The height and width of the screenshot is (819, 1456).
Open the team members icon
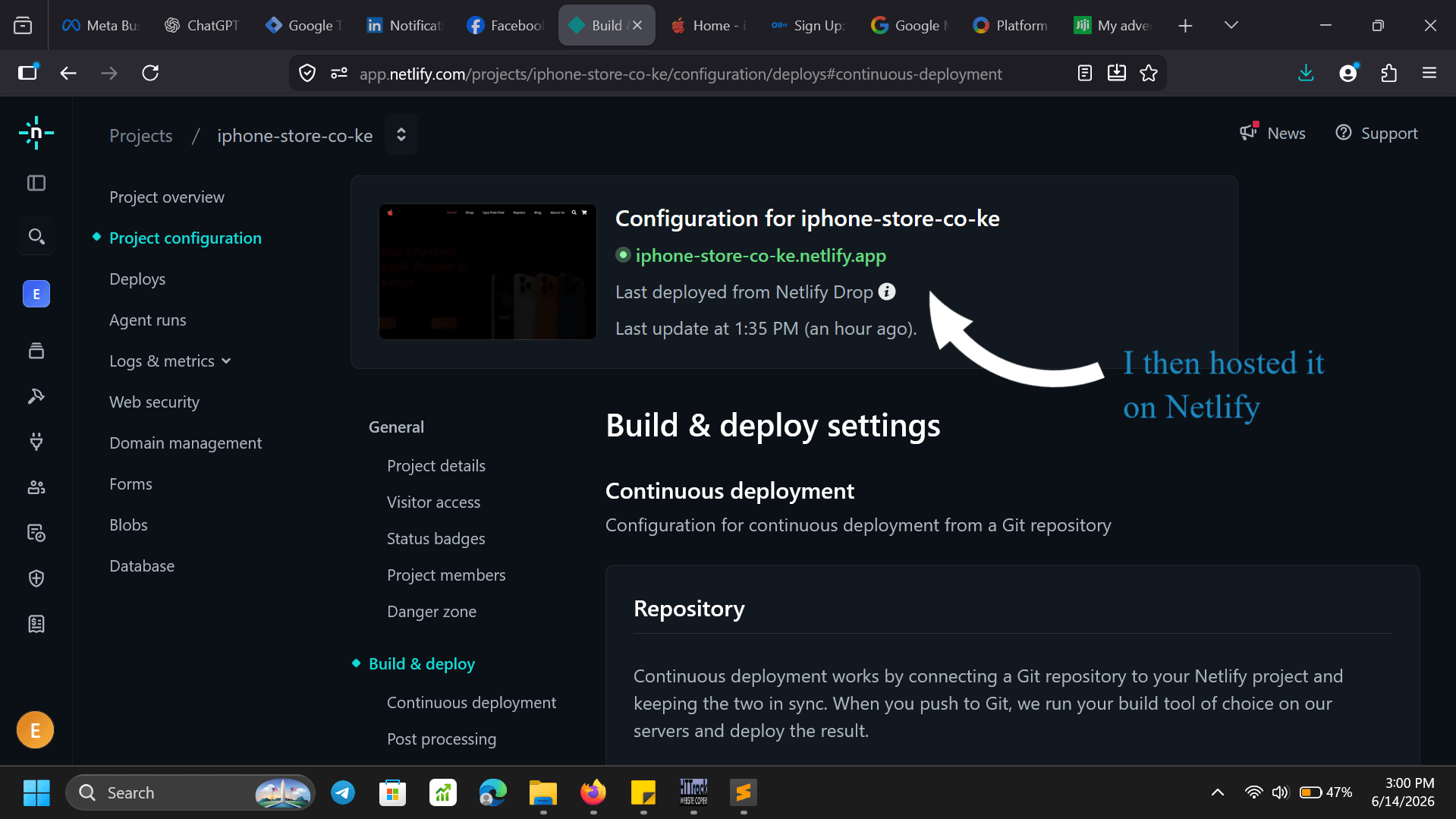[x=36, y=487]
